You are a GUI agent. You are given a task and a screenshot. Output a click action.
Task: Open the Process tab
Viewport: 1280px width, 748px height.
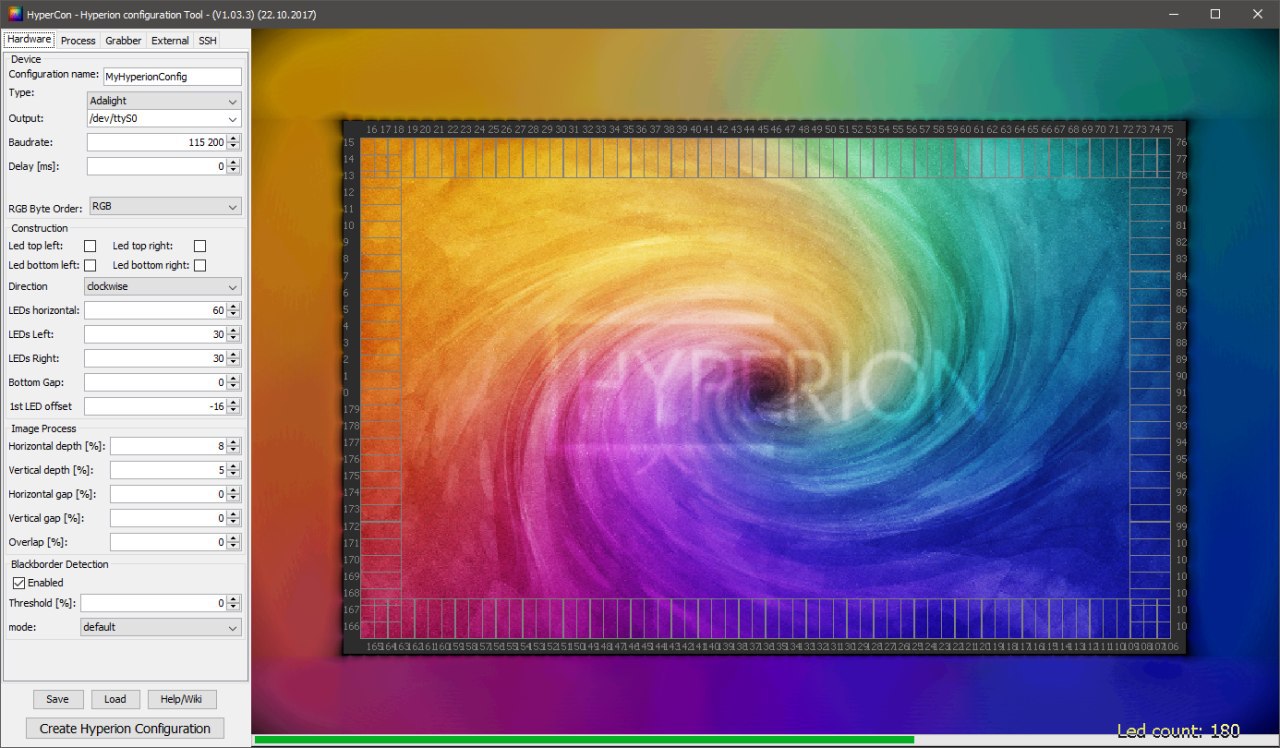coord(78,41)
